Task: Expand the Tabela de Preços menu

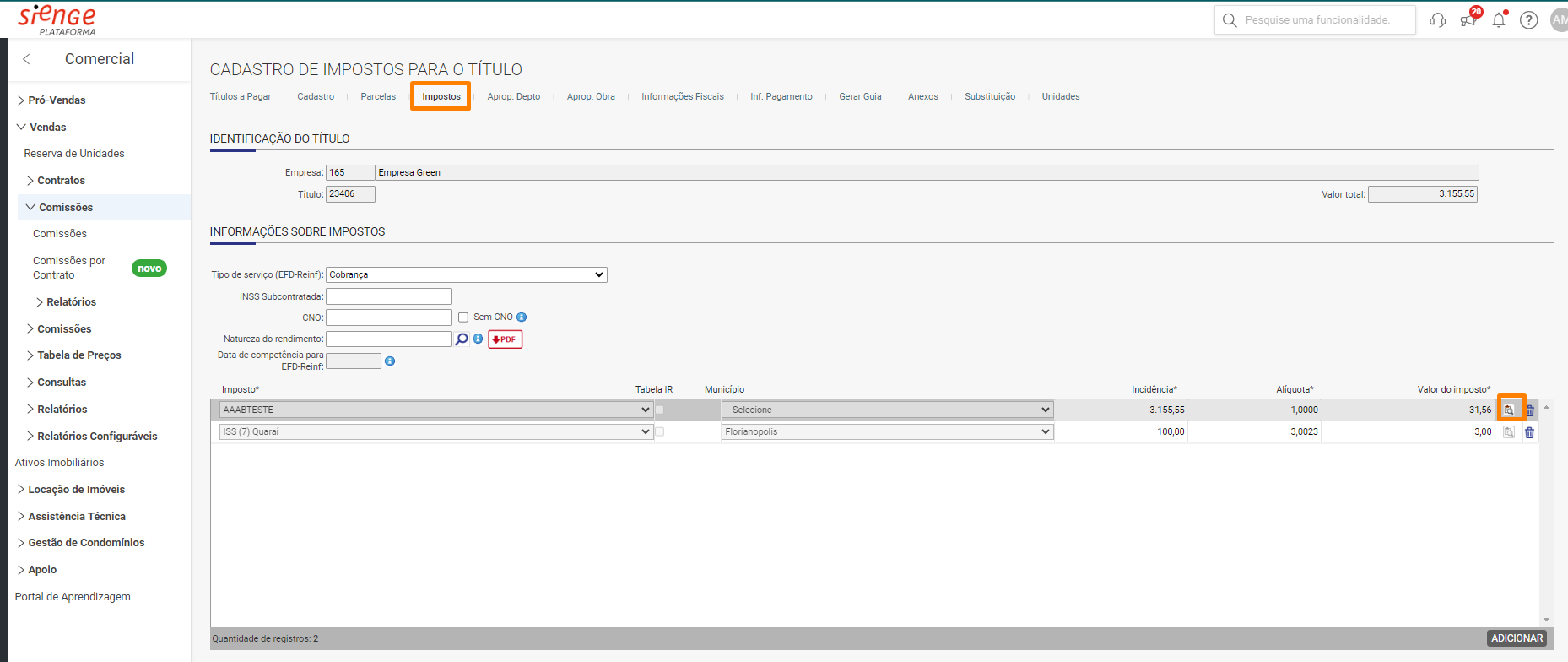Action: click(73, 355)
